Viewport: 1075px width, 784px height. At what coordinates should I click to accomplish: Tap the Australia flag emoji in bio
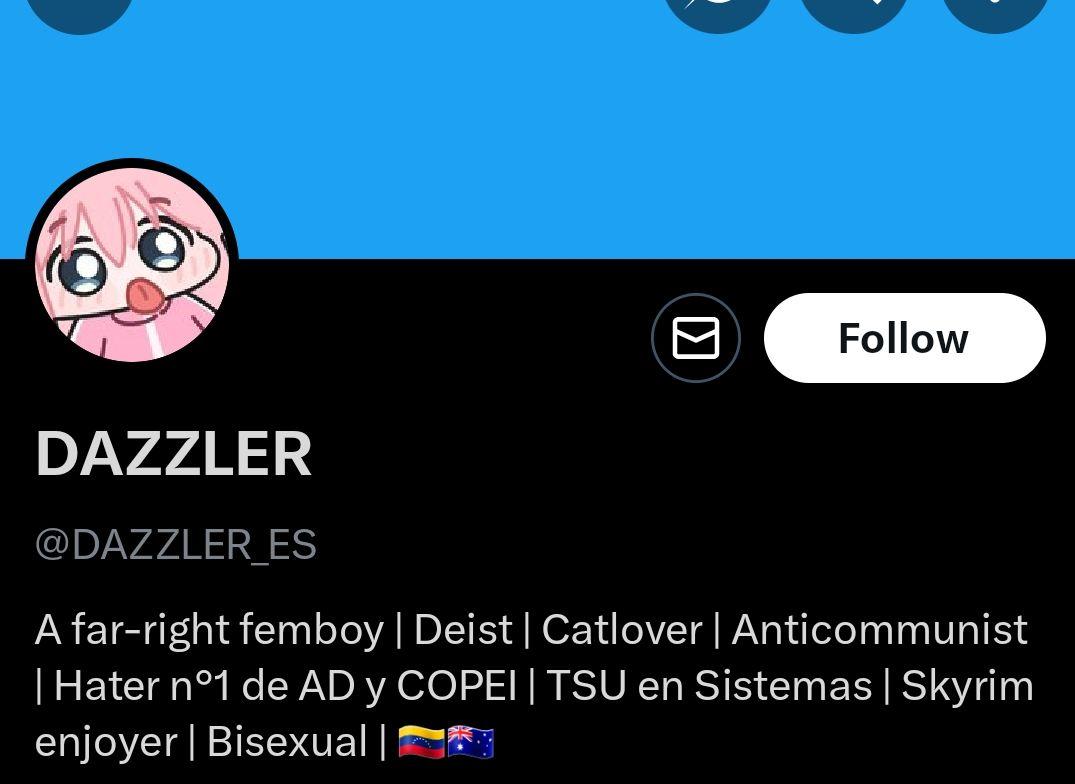[x=470, y=742]
